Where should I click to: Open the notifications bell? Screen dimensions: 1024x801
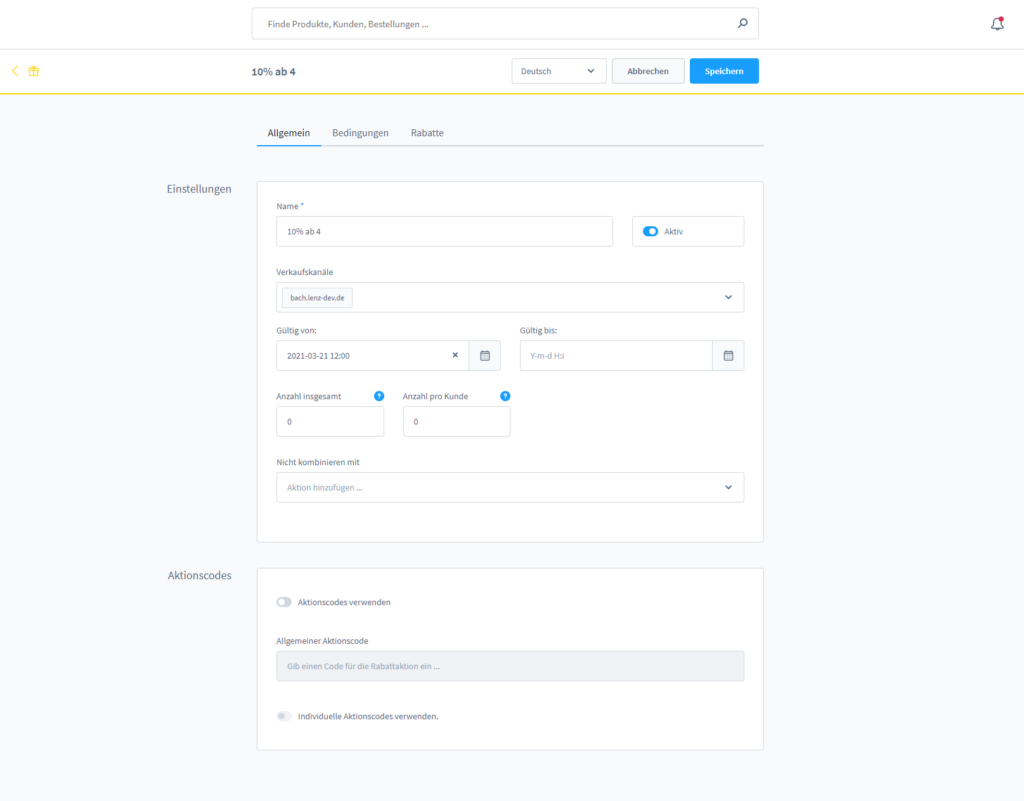pos(997,24)
